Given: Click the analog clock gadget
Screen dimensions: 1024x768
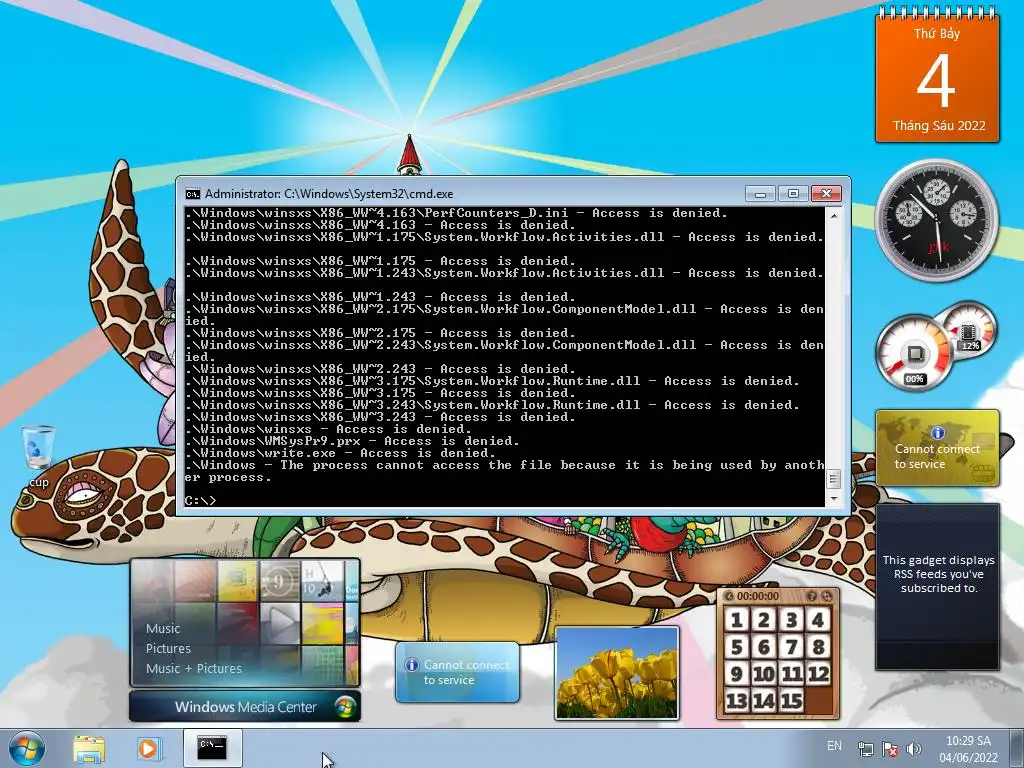Looking at the screenshot, I should pos(936,221).
